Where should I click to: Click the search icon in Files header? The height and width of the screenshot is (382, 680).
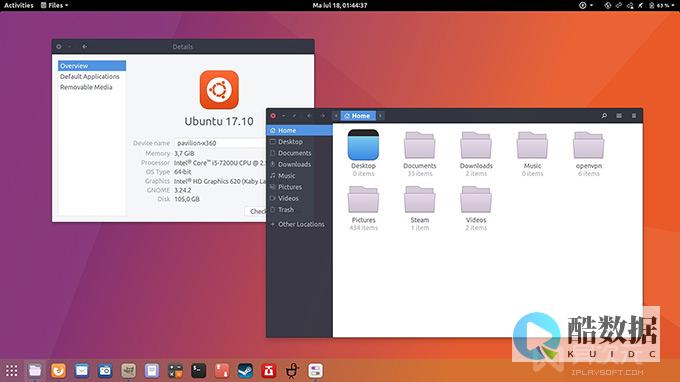604,116
